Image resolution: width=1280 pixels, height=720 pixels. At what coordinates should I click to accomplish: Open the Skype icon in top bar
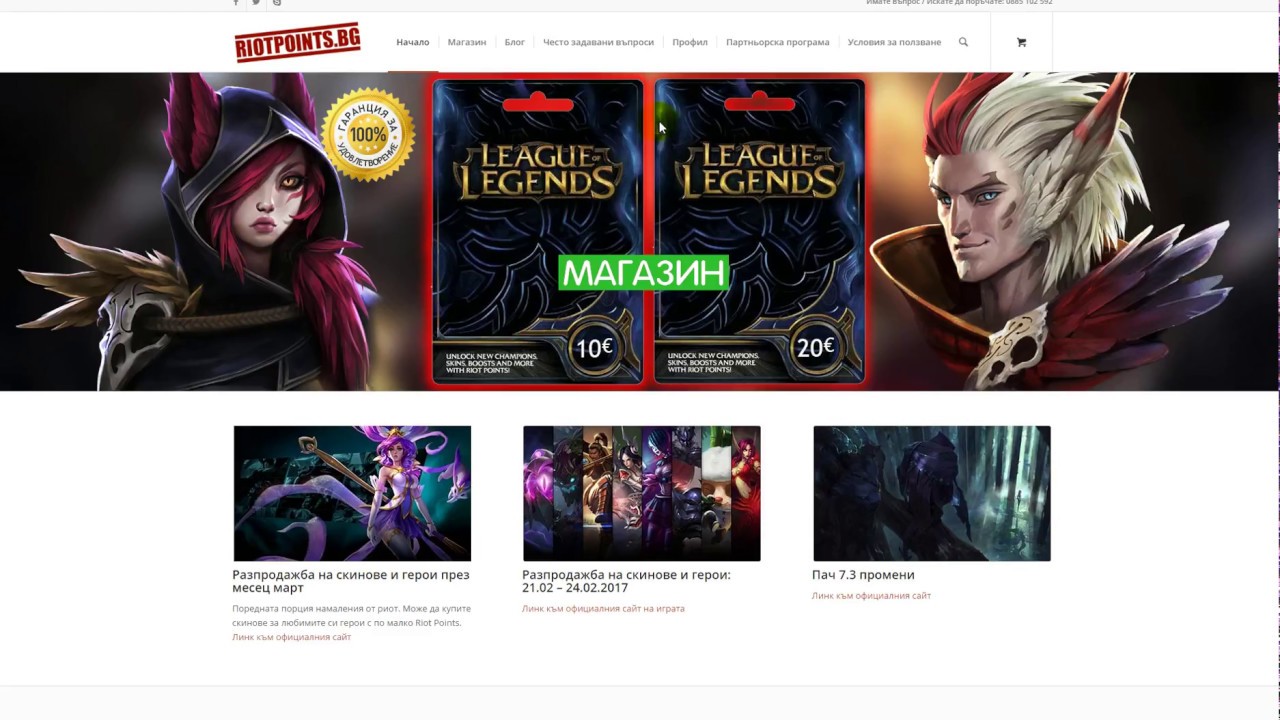[277, 3]
